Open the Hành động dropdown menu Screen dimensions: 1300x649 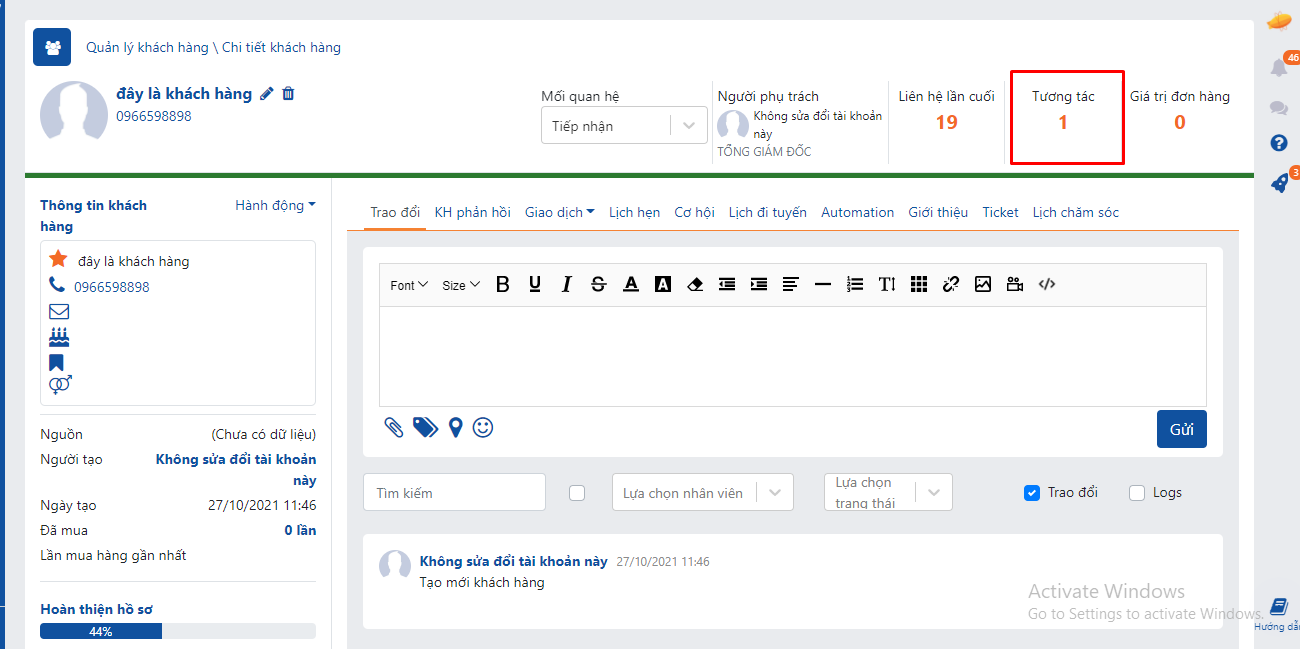[275, 205]
